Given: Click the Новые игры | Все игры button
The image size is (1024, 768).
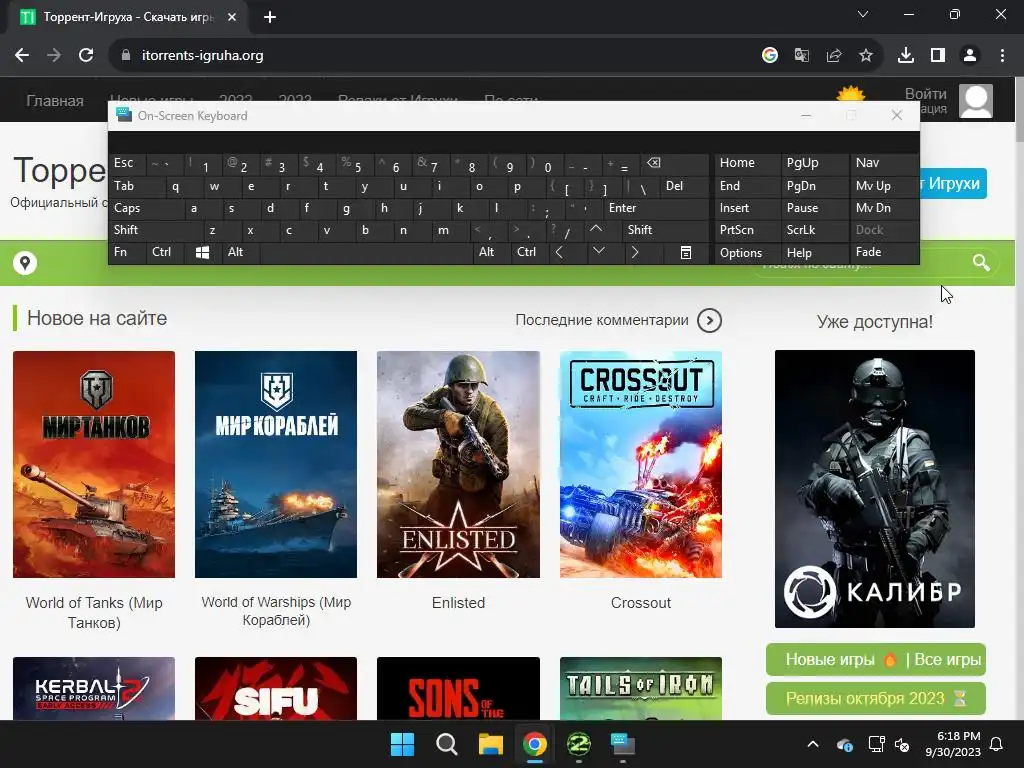Looking at the screenshot, I should click(876, 660).
